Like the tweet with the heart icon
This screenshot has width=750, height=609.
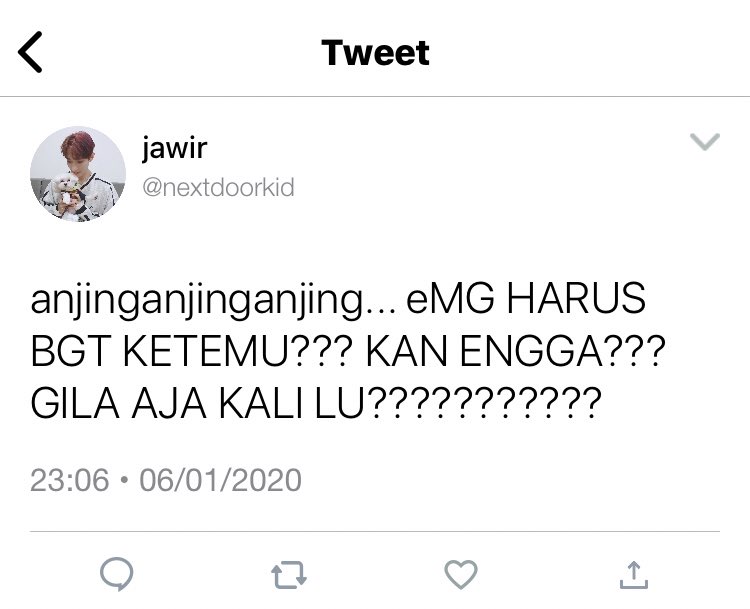point(461,574)
